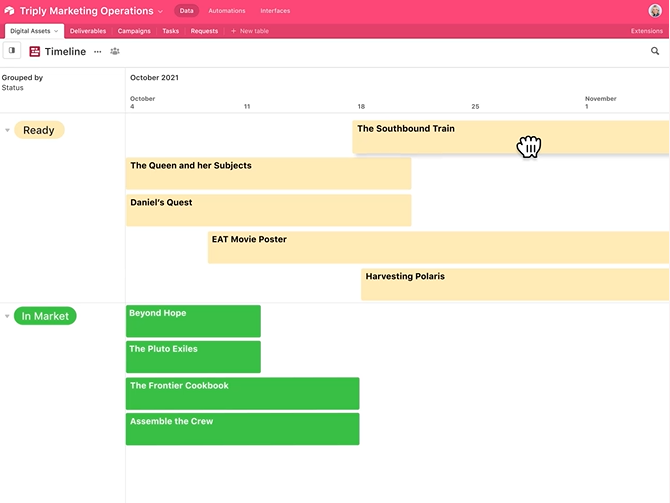
Task: Open the share view collaborators icon
Action: [115, 51]
